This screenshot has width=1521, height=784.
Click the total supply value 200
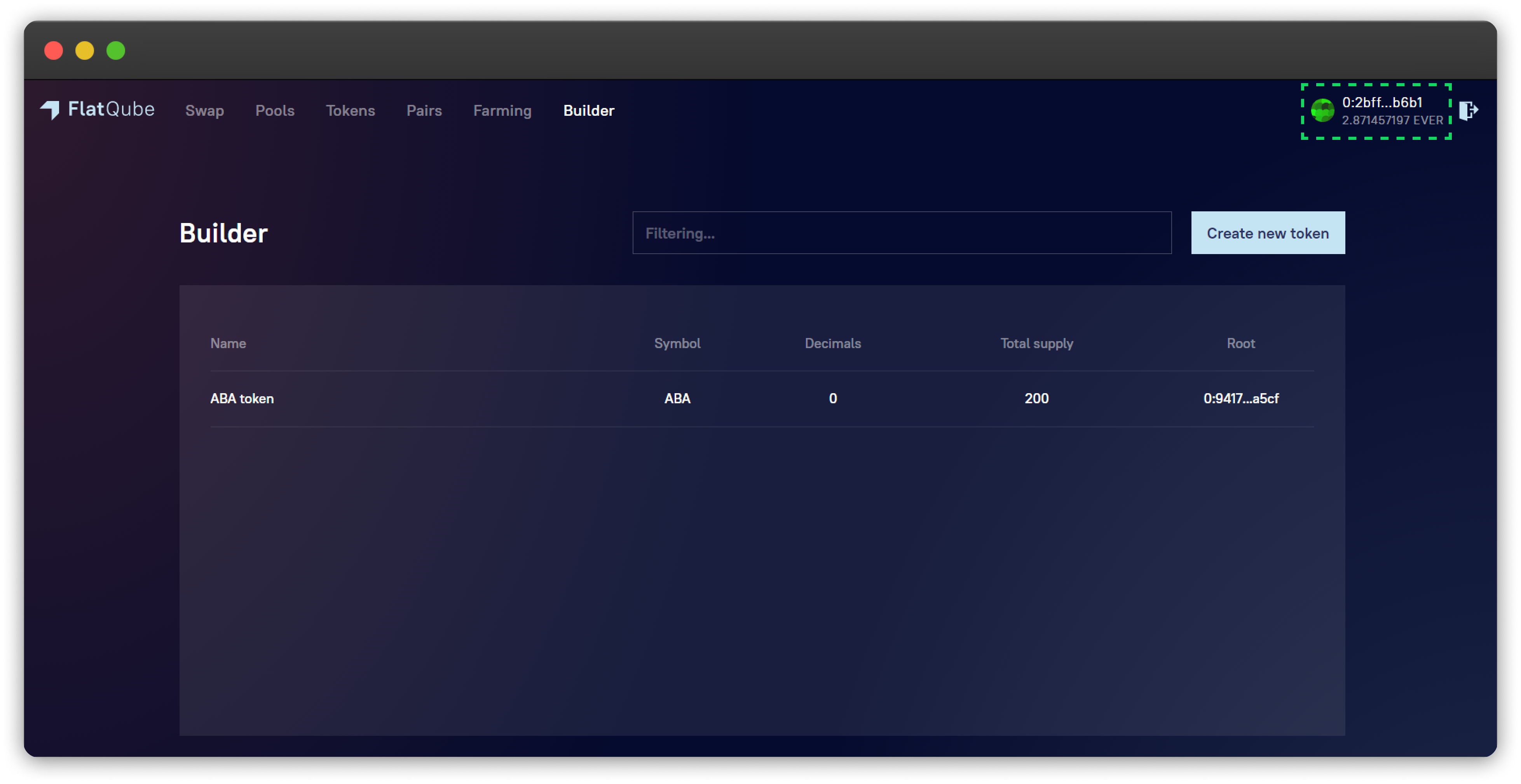pos(1036,399)
